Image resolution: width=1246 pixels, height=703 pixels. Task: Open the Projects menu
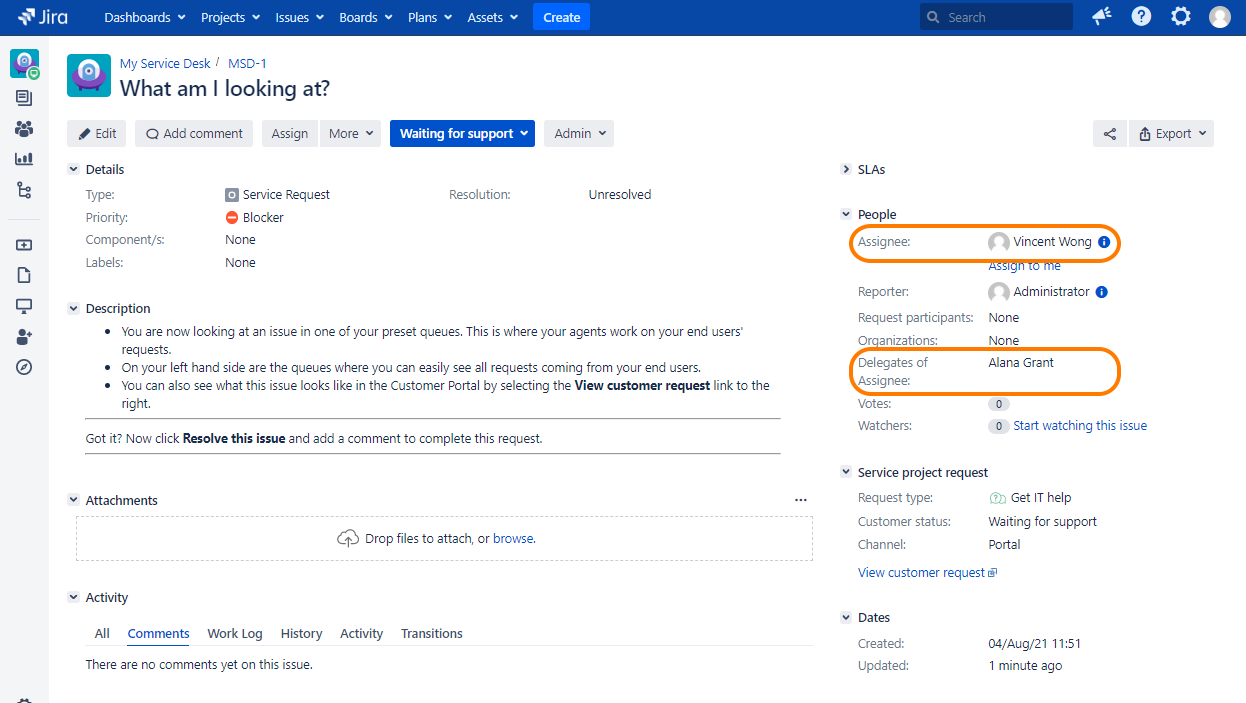tap(230, 17)
